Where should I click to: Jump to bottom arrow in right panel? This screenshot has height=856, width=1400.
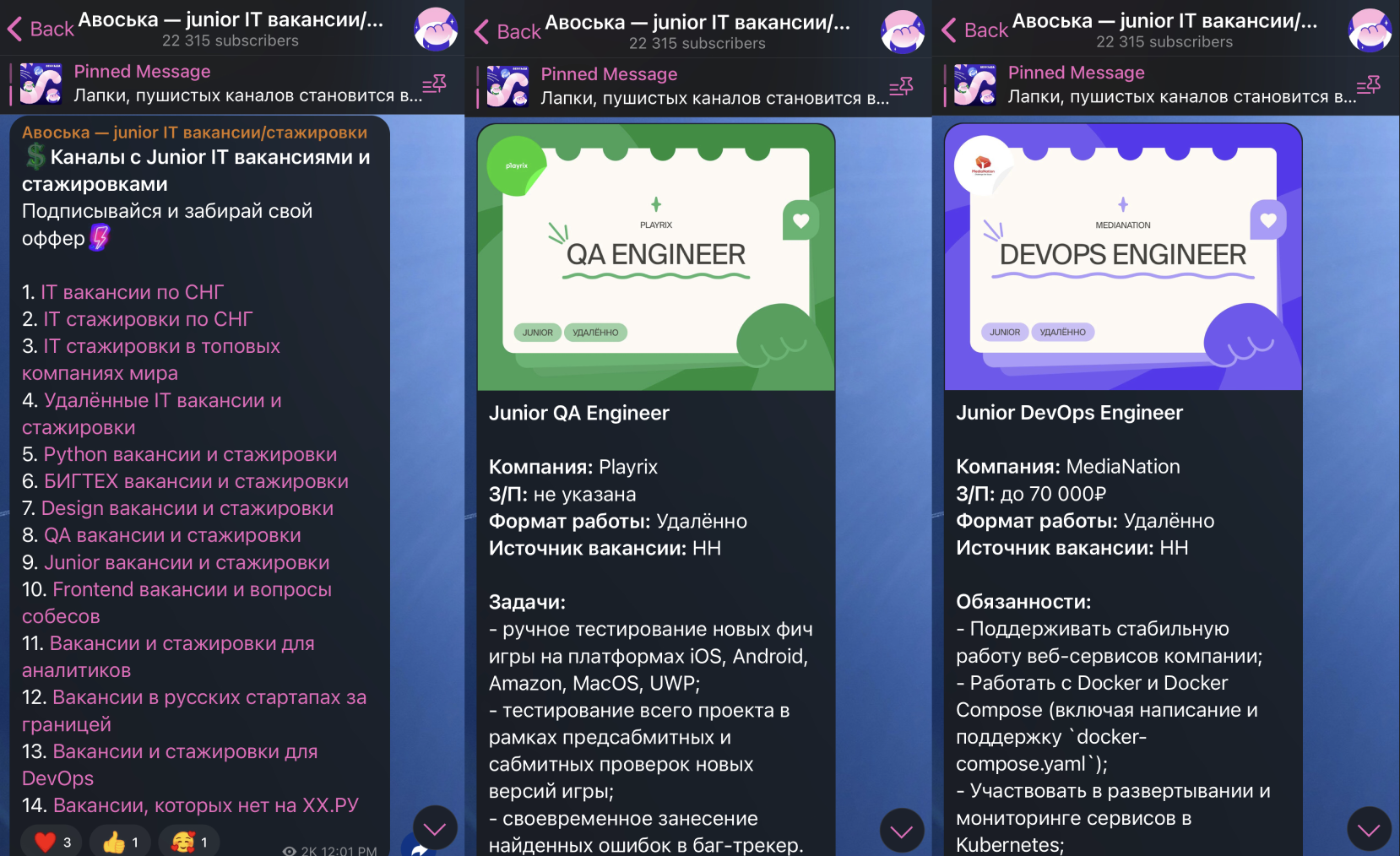tap(1369, 829)
